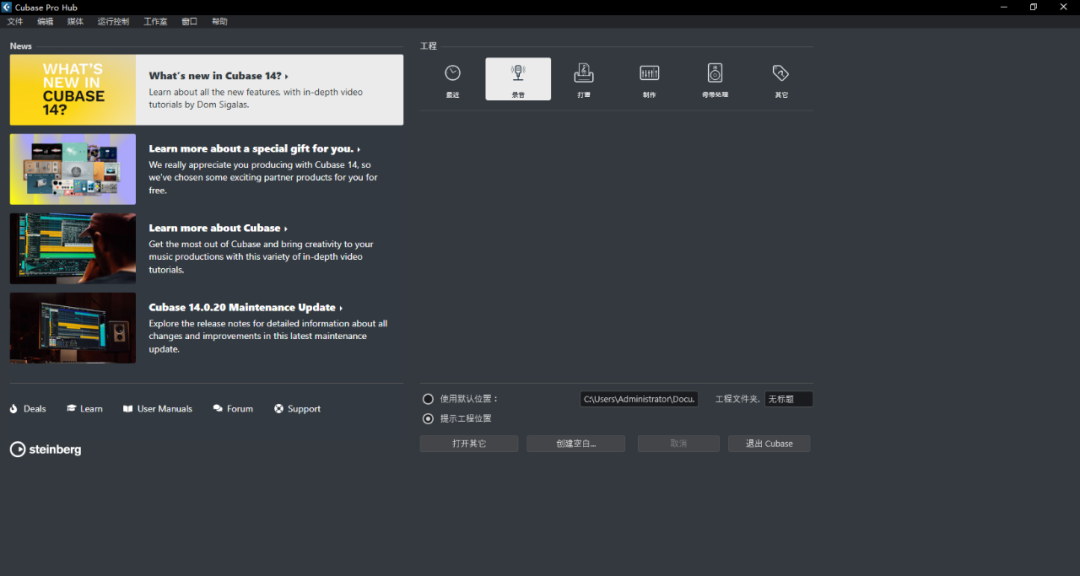The image size is (1080, 576).
Task: Click the Deals flame icon link
Action: [x=28, y=409]
